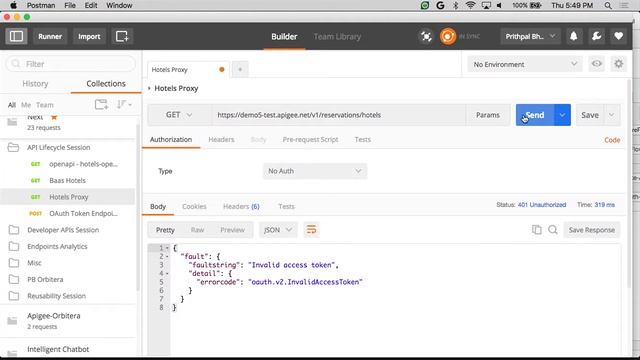640x360 pixels.
Task: Open the request Headers tab
Action: coord(221,140)
